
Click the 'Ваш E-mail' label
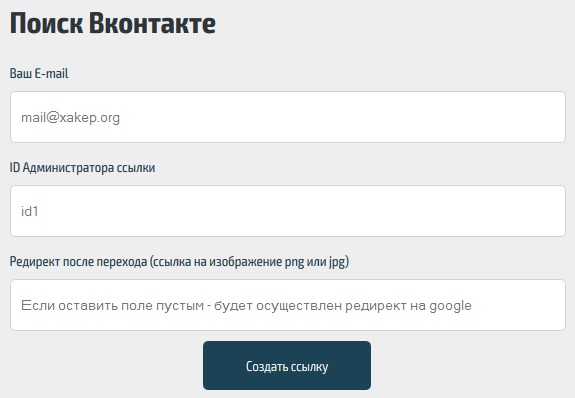click(39, 74)
